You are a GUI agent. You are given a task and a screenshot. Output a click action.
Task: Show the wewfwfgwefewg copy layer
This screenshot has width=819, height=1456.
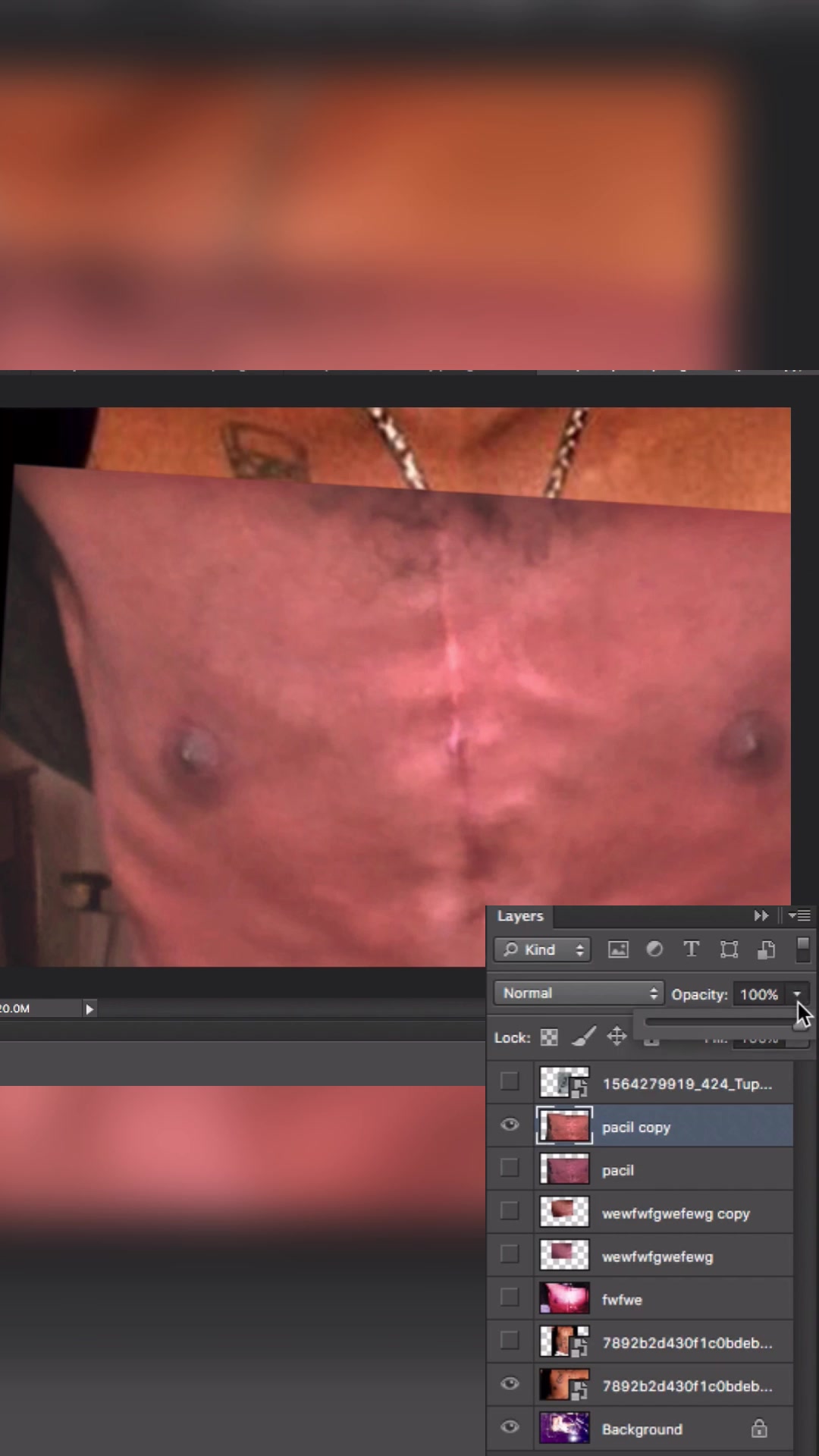(x=510, y=1212)
